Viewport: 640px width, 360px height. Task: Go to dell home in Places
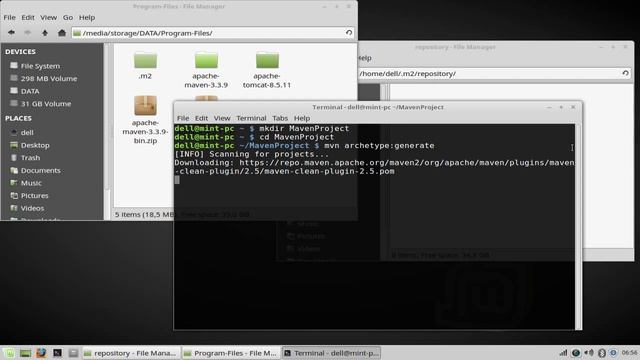(22, 132)
